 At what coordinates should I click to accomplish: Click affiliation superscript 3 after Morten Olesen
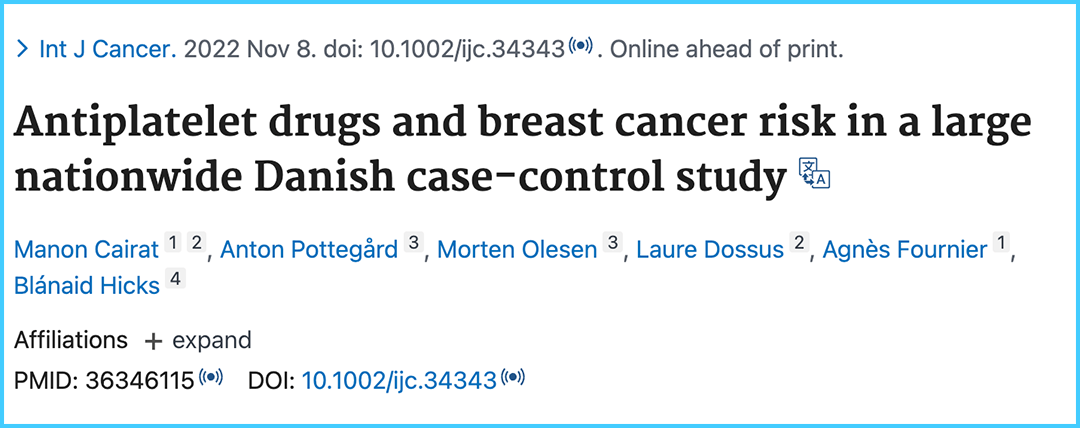click(613, 243)
